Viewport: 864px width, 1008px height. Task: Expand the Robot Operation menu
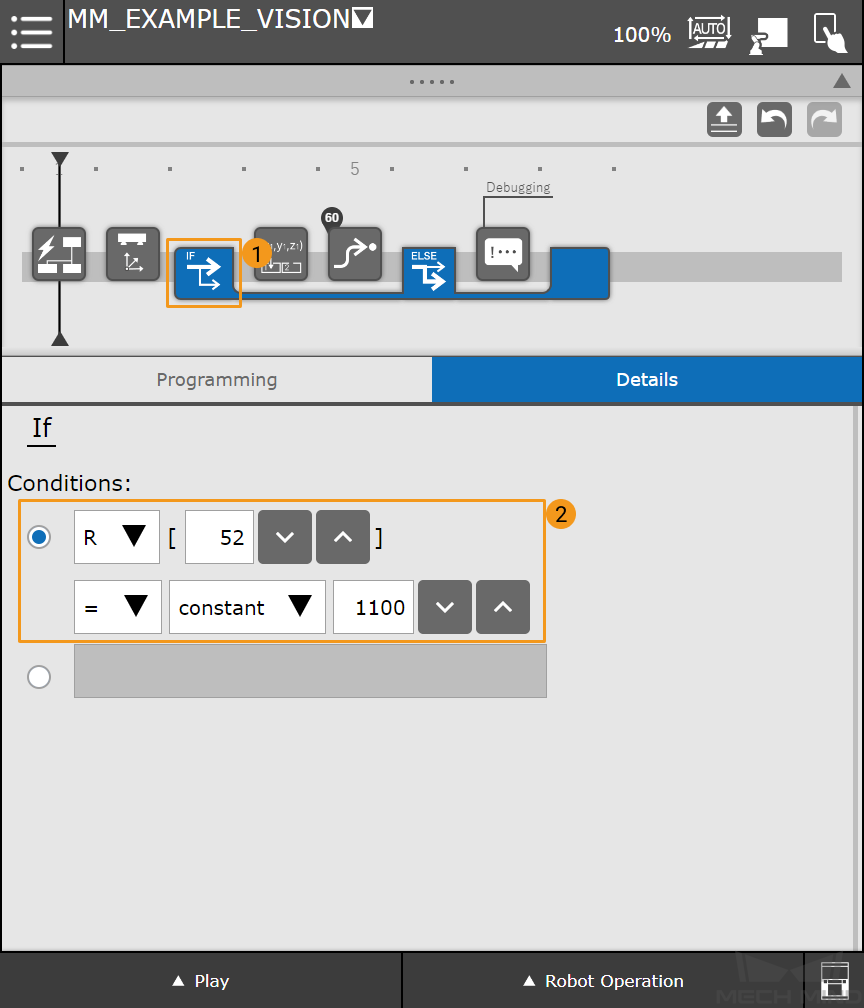603,981
